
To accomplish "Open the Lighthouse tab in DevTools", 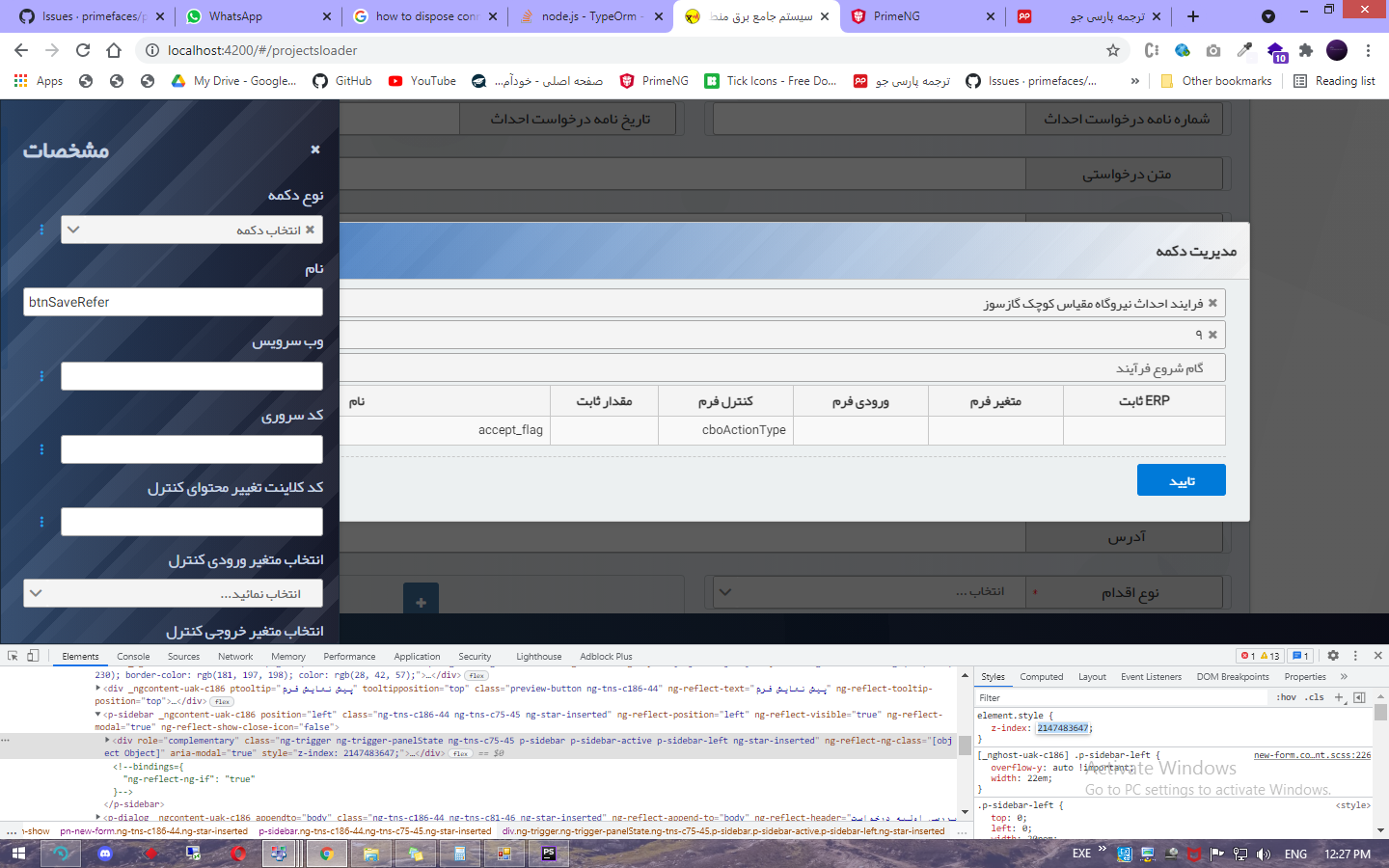I will click(x=538, y=657).
